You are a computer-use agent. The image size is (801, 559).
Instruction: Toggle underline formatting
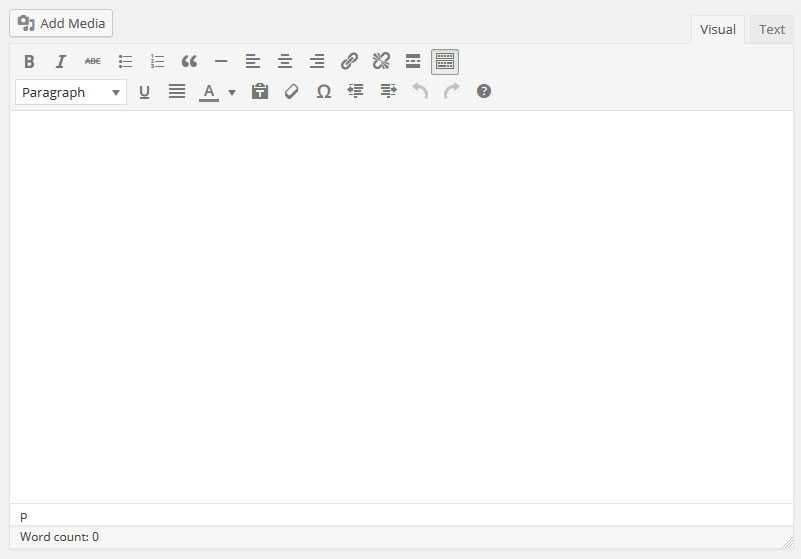click(145, 92)
